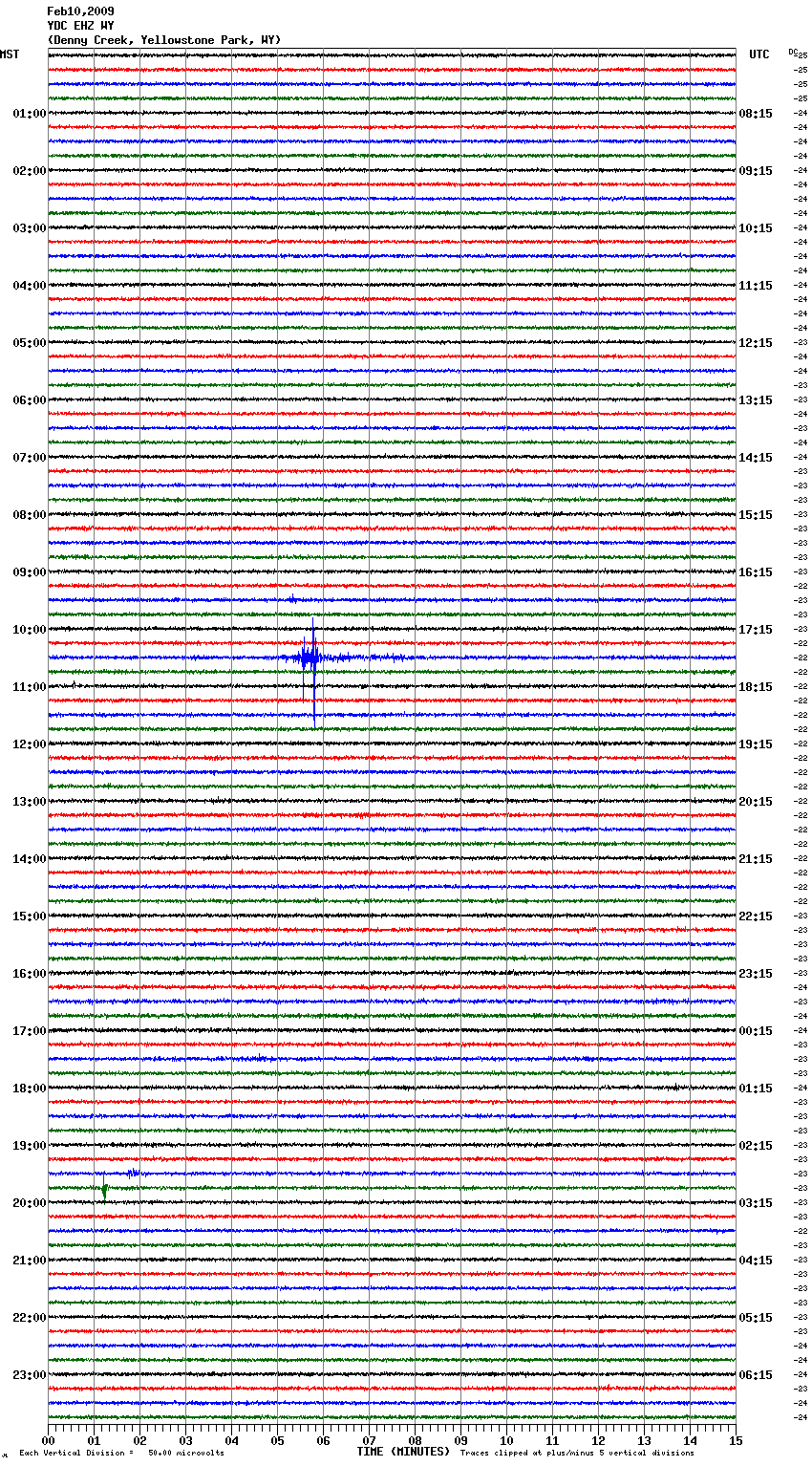Click the large blue earthquake burst after 10:00
Image resolution: width=812 pixels, height=1466 pixels.
(x=310, y=658)
